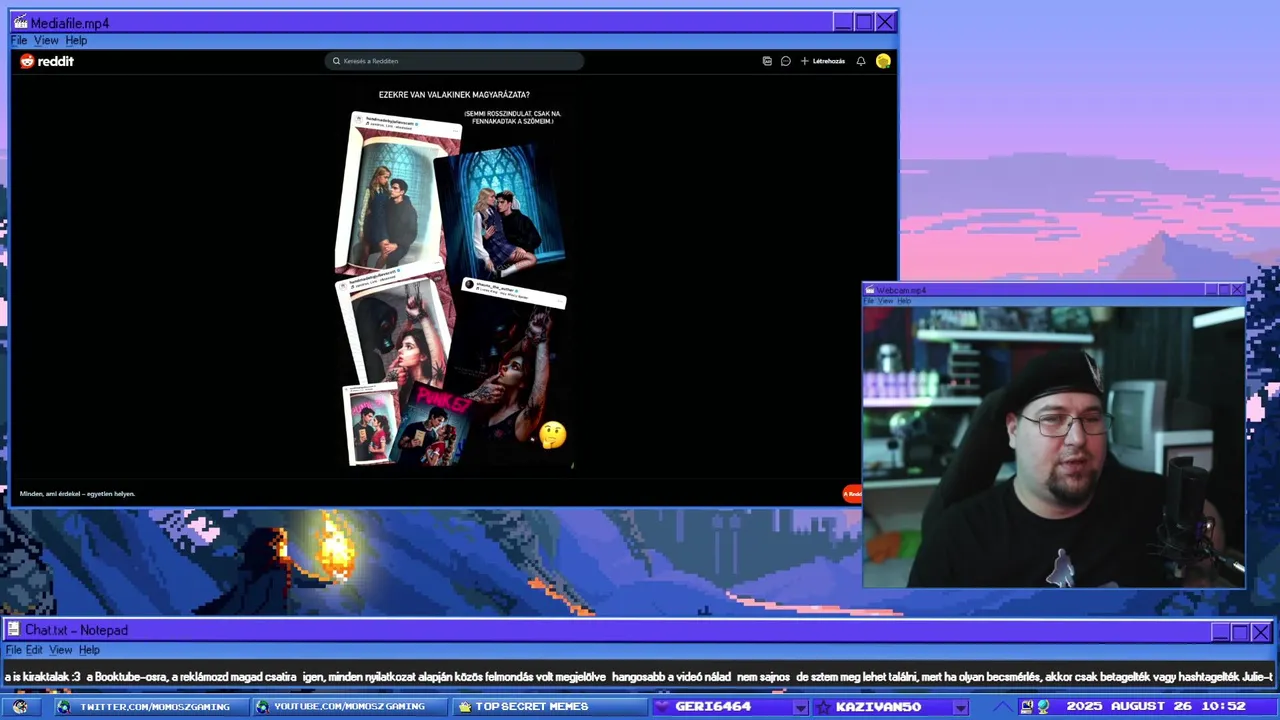Screen dimensions: 1280x720
Task: Click the tray globe network icon
Action: [x=1044, y=706]
